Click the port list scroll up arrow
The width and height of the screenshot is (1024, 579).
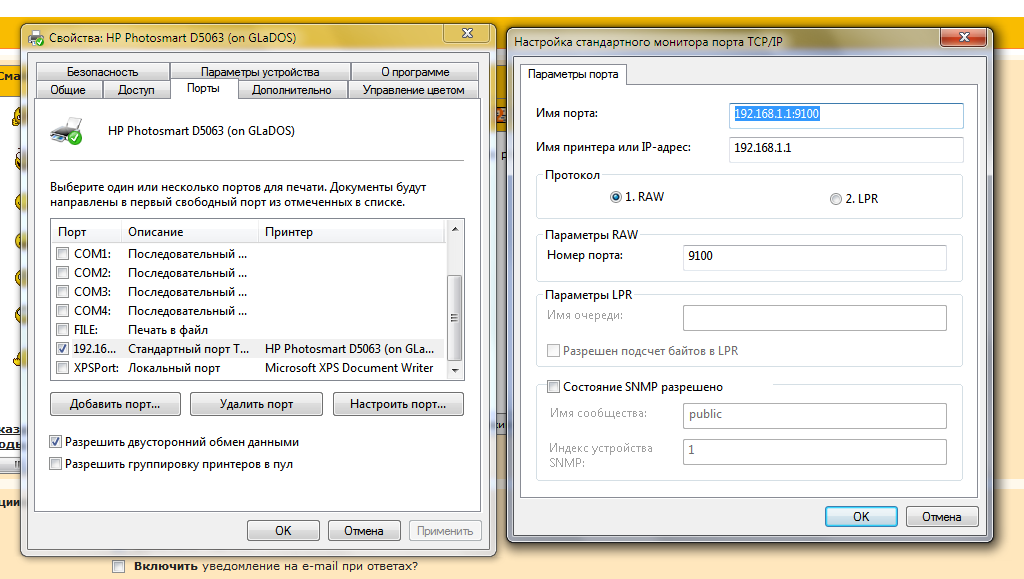click(455, 229)
